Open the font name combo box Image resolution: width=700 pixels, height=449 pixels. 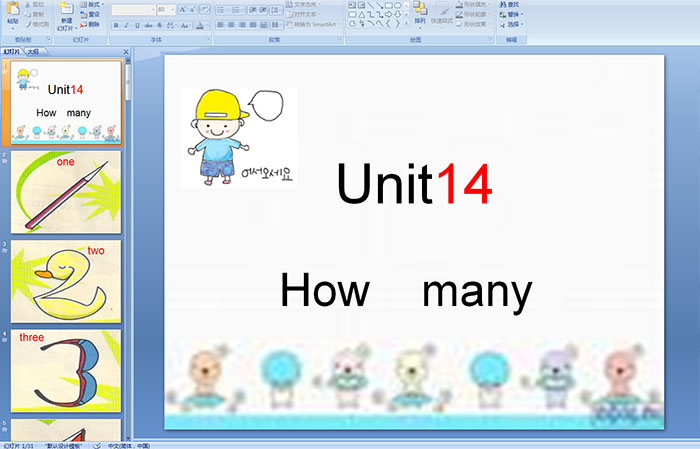(x=133, y=9)
